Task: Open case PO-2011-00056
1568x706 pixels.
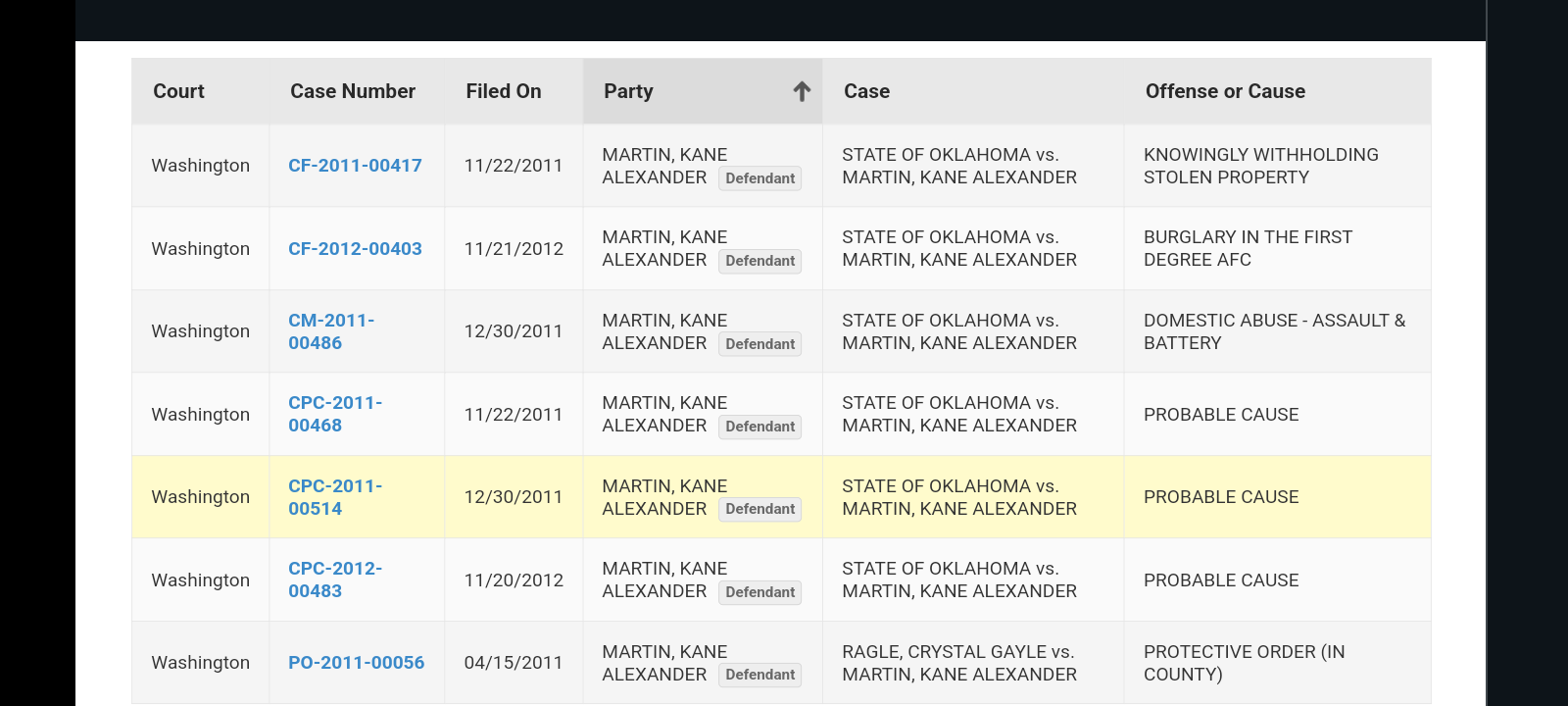Action: [x=357, y=663]
